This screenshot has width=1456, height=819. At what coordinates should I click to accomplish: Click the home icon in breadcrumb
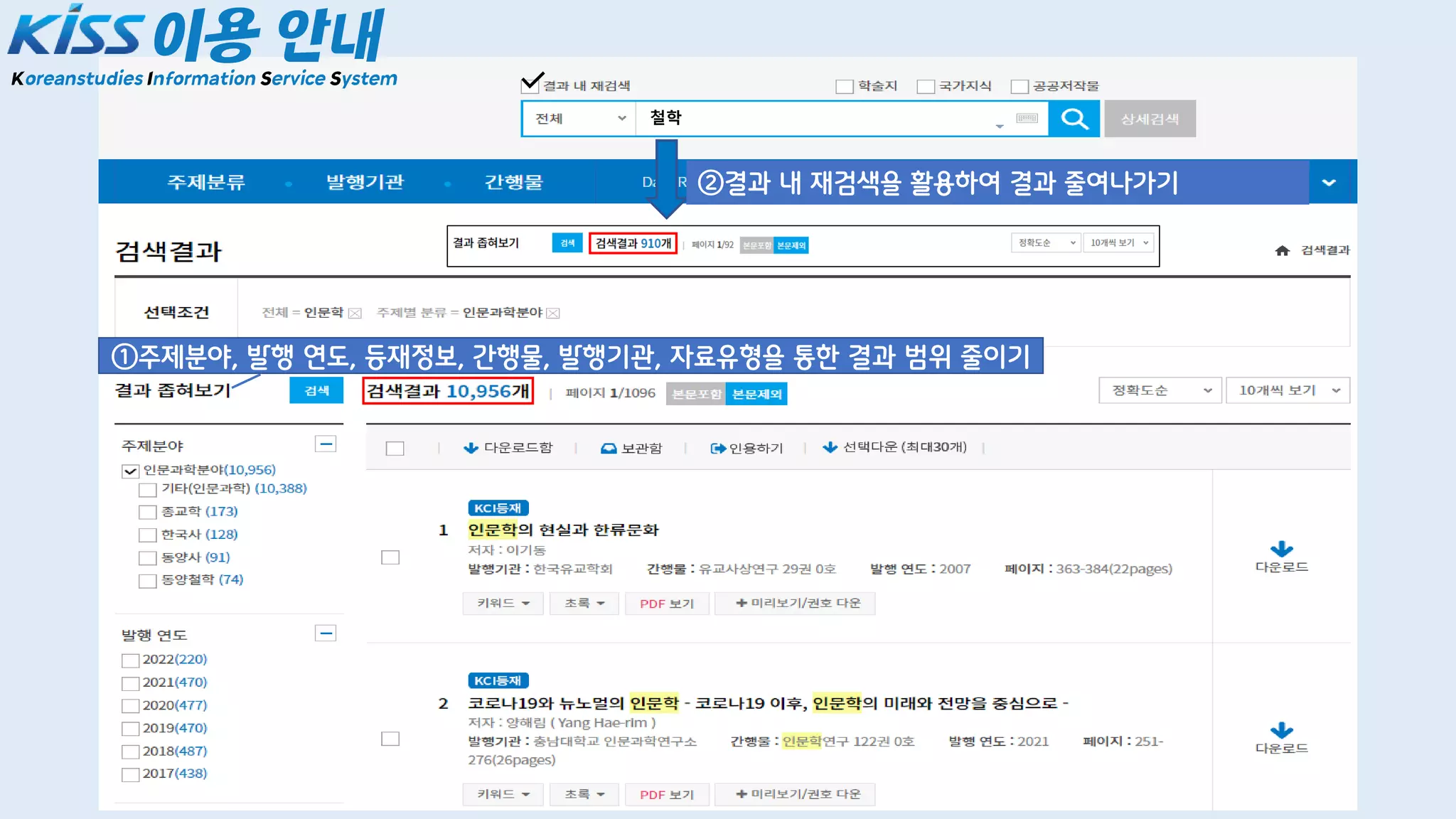pos(1282,250)
